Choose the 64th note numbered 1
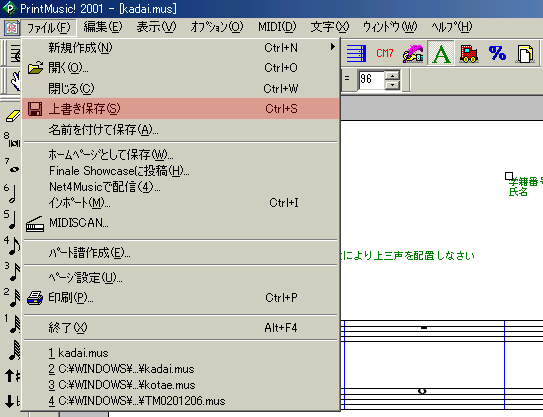 12,324
